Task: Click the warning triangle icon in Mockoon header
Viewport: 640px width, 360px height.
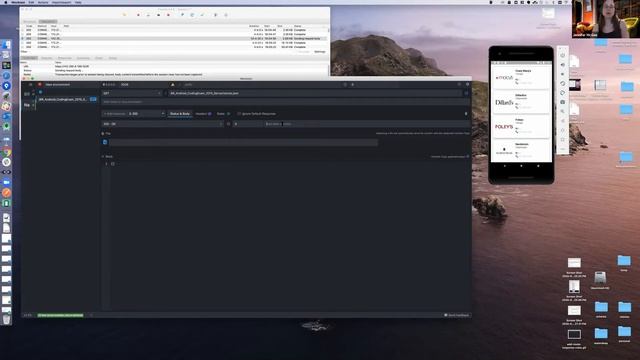Action: [173, 84]
